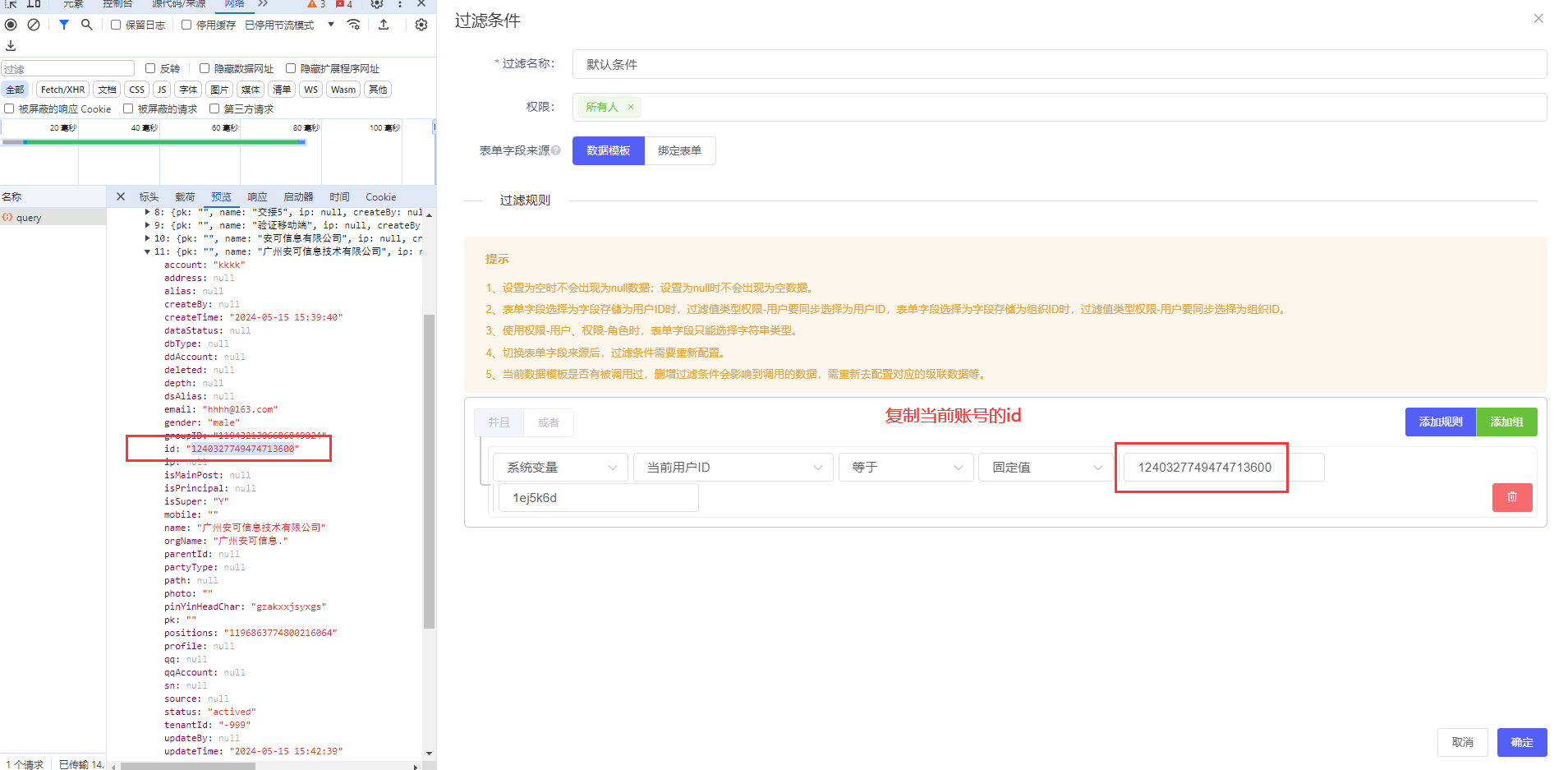This screenshot has width=1568, height=770.
Task: Enable the 保留日志 checkbox
Action: 116,25
